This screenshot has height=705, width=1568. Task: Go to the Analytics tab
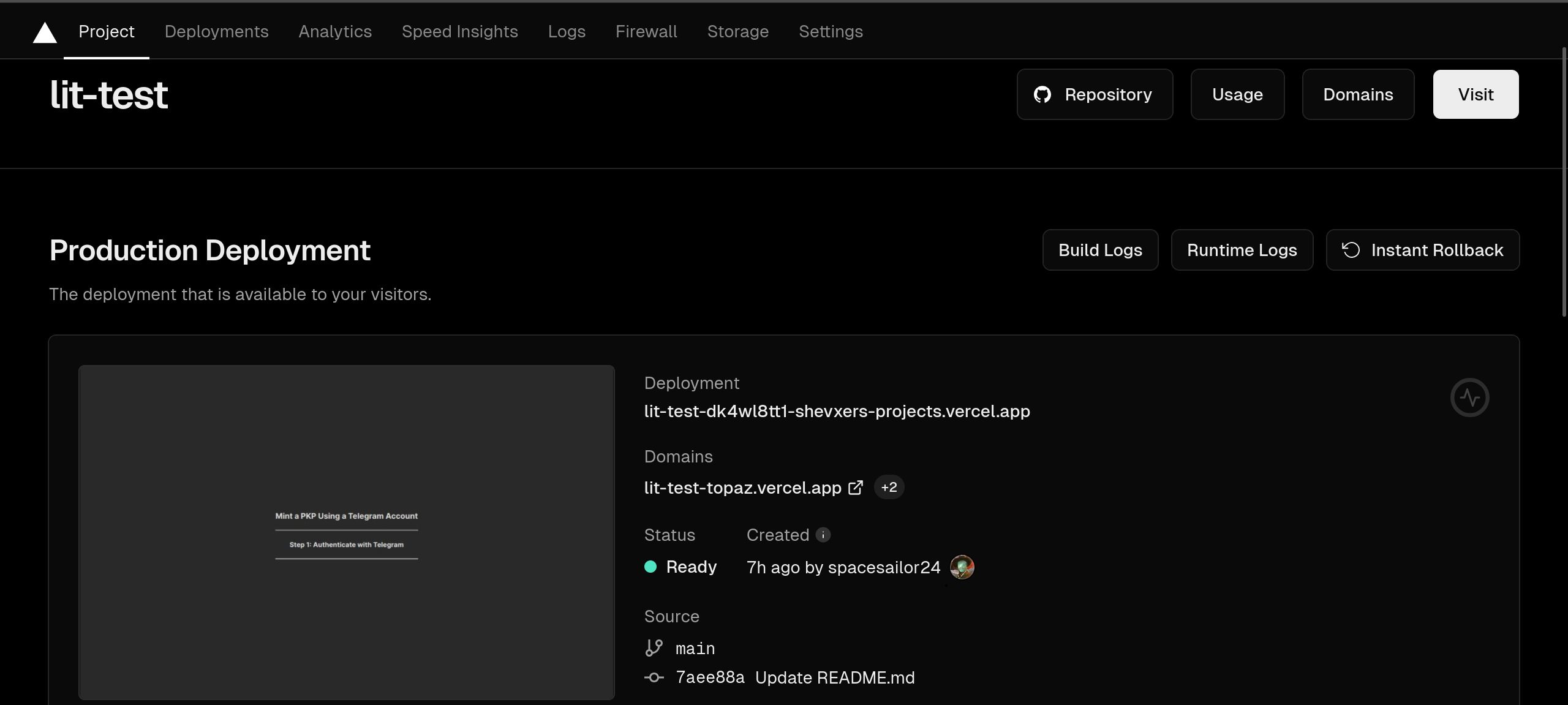coord(335,31)
